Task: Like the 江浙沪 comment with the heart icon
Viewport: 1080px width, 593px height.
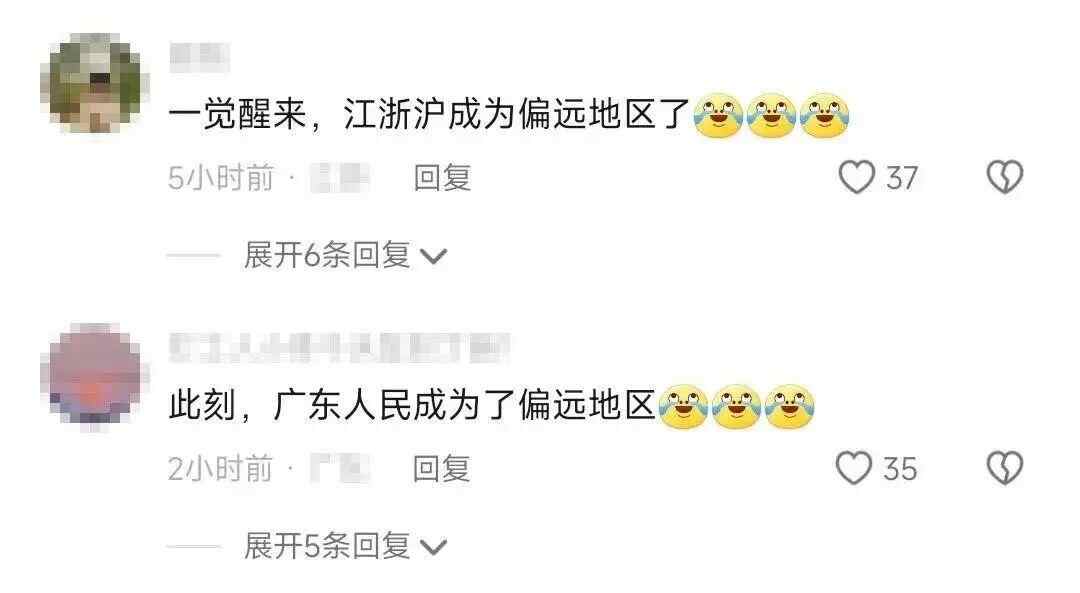Action: click(x=857, y=177)
